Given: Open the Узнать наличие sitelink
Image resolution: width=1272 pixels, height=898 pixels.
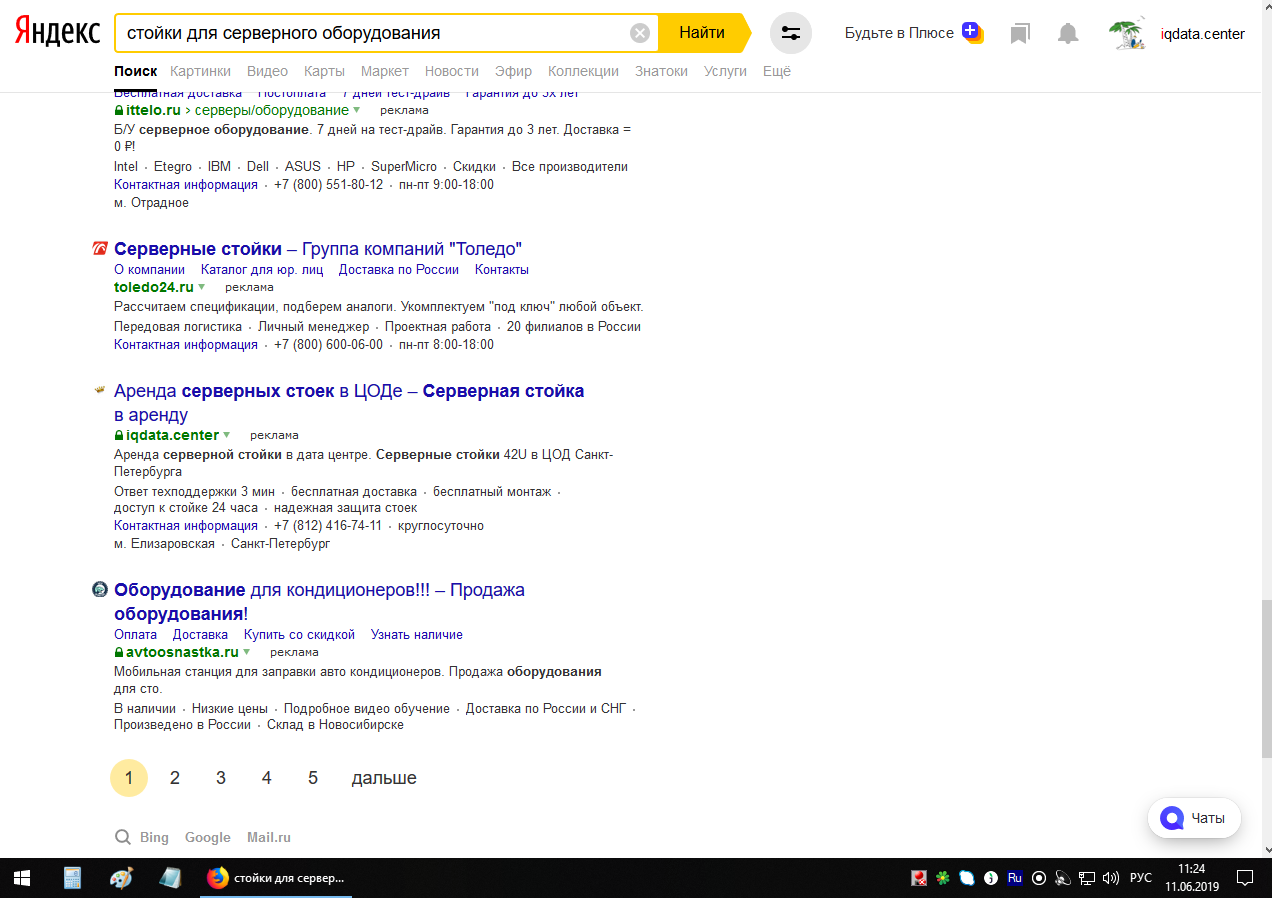Looking at the screenshot, I should click(x=417, y=634).
